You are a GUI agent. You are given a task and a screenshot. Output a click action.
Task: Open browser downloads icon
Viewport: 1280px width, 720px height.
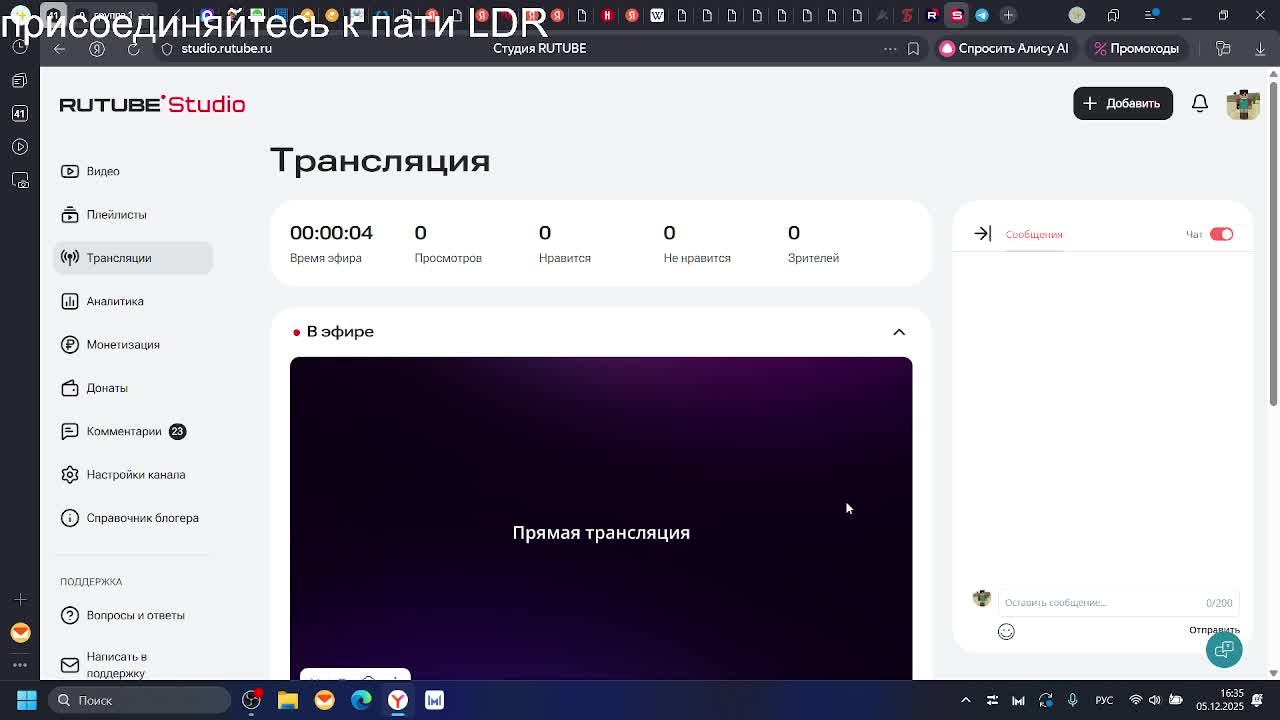(1259, 48)
